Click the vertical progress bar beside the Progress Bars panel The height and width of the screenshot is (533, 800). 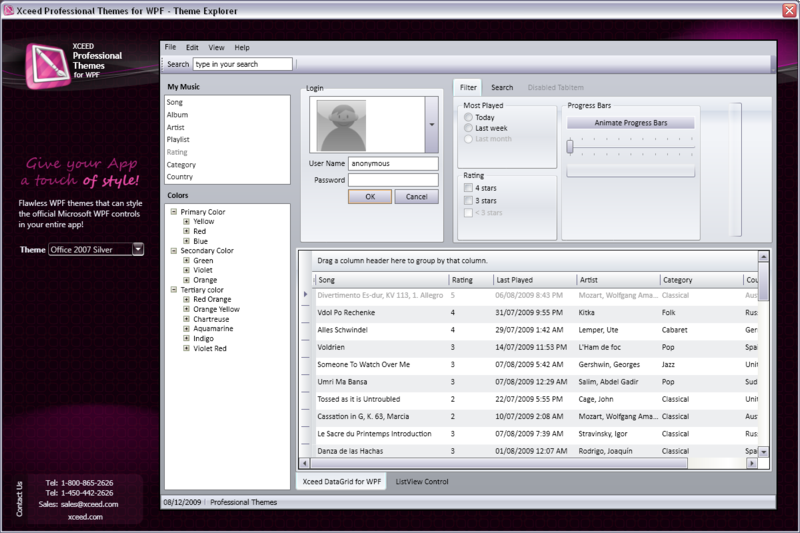[x=735, y=169]
